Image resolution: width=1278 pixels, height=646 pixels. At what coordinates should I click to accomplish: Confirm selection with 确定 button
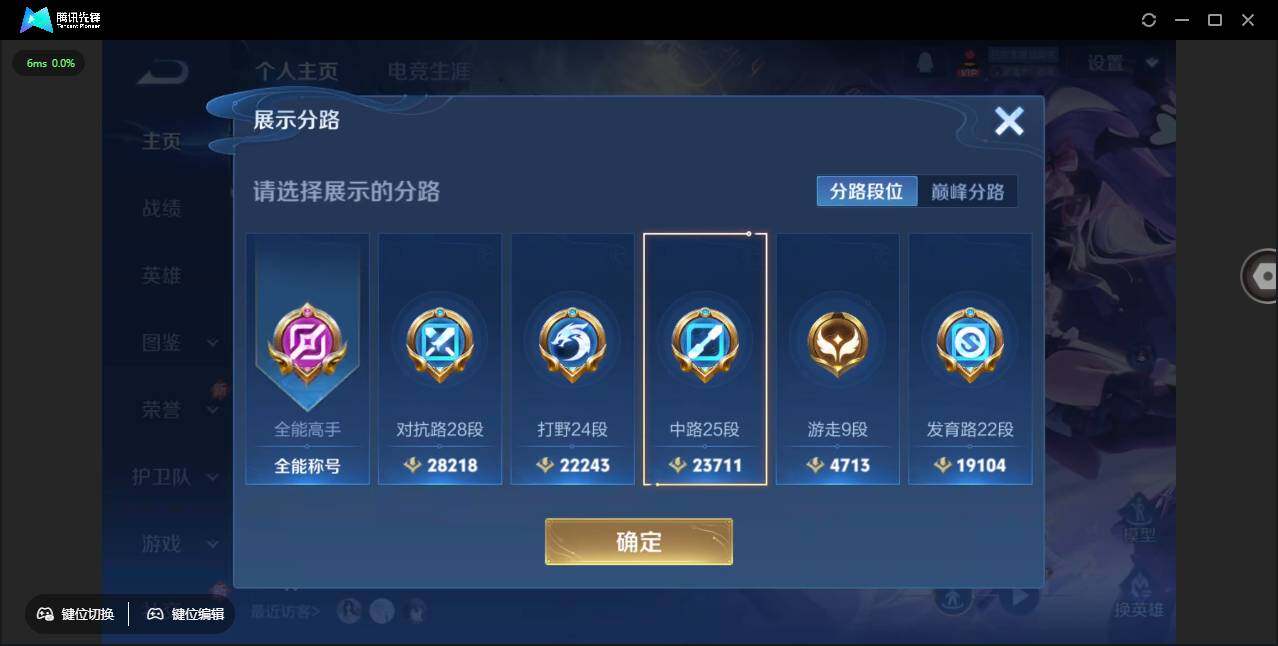(639, 542)
